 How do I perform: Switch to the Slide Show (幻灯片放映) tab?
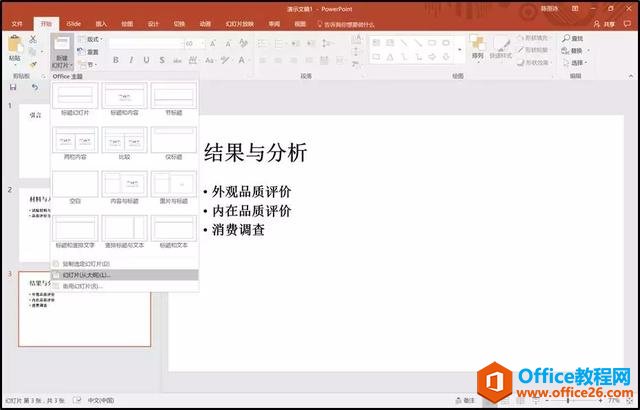click(x=239, y=24)
